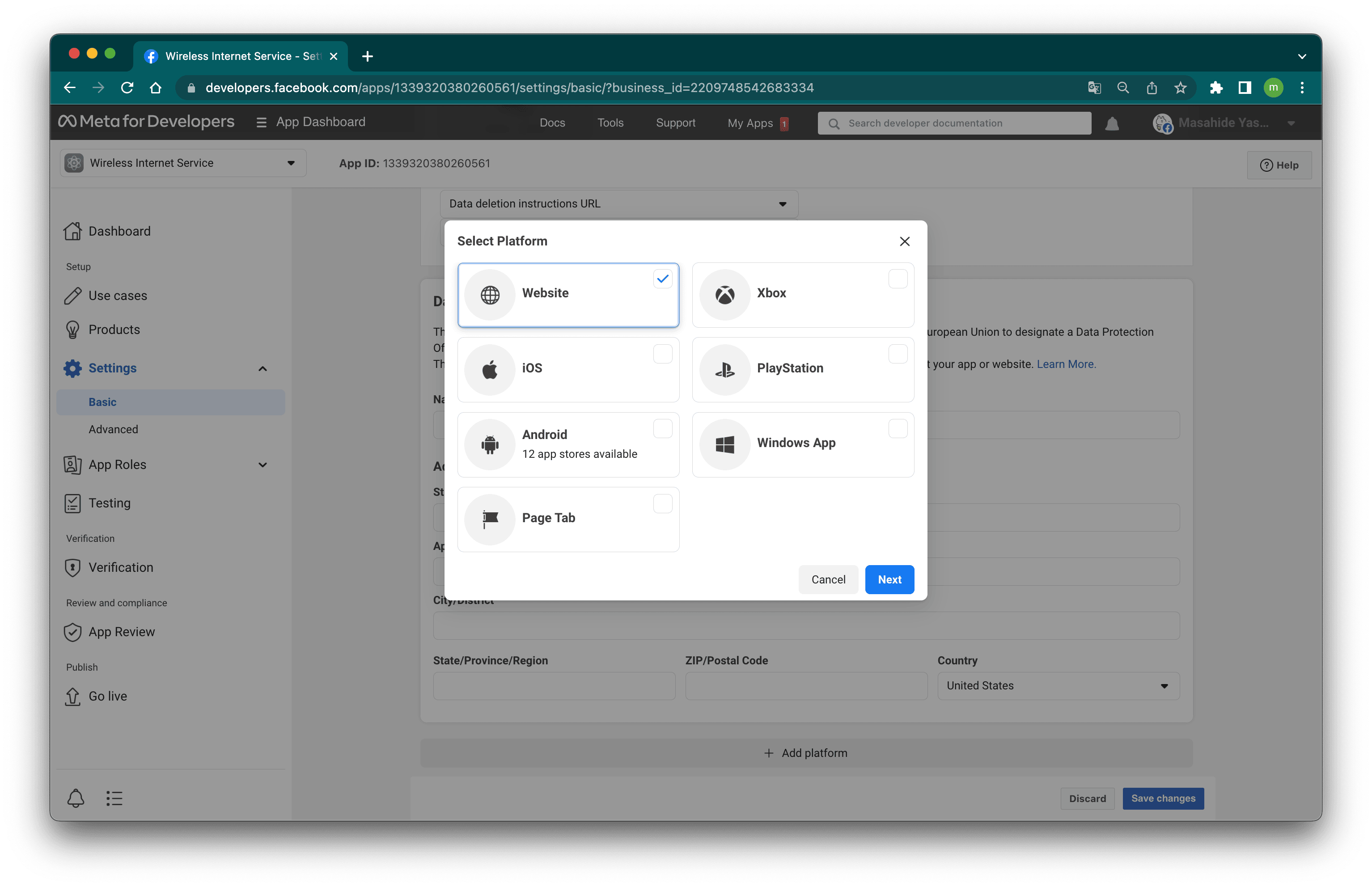The image size is (1372, 887).
Task: Open the Docs menu
Action: (552, 122)
